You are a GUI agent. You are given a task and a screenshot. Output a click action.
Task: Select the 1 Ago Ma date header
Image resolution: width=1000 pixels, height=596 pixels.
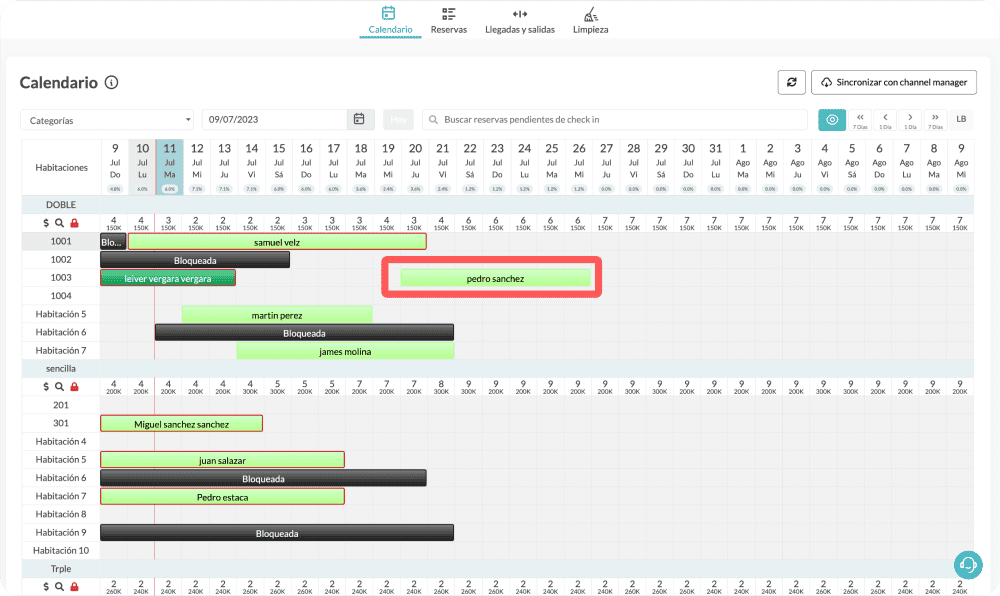tap(743, 167)
